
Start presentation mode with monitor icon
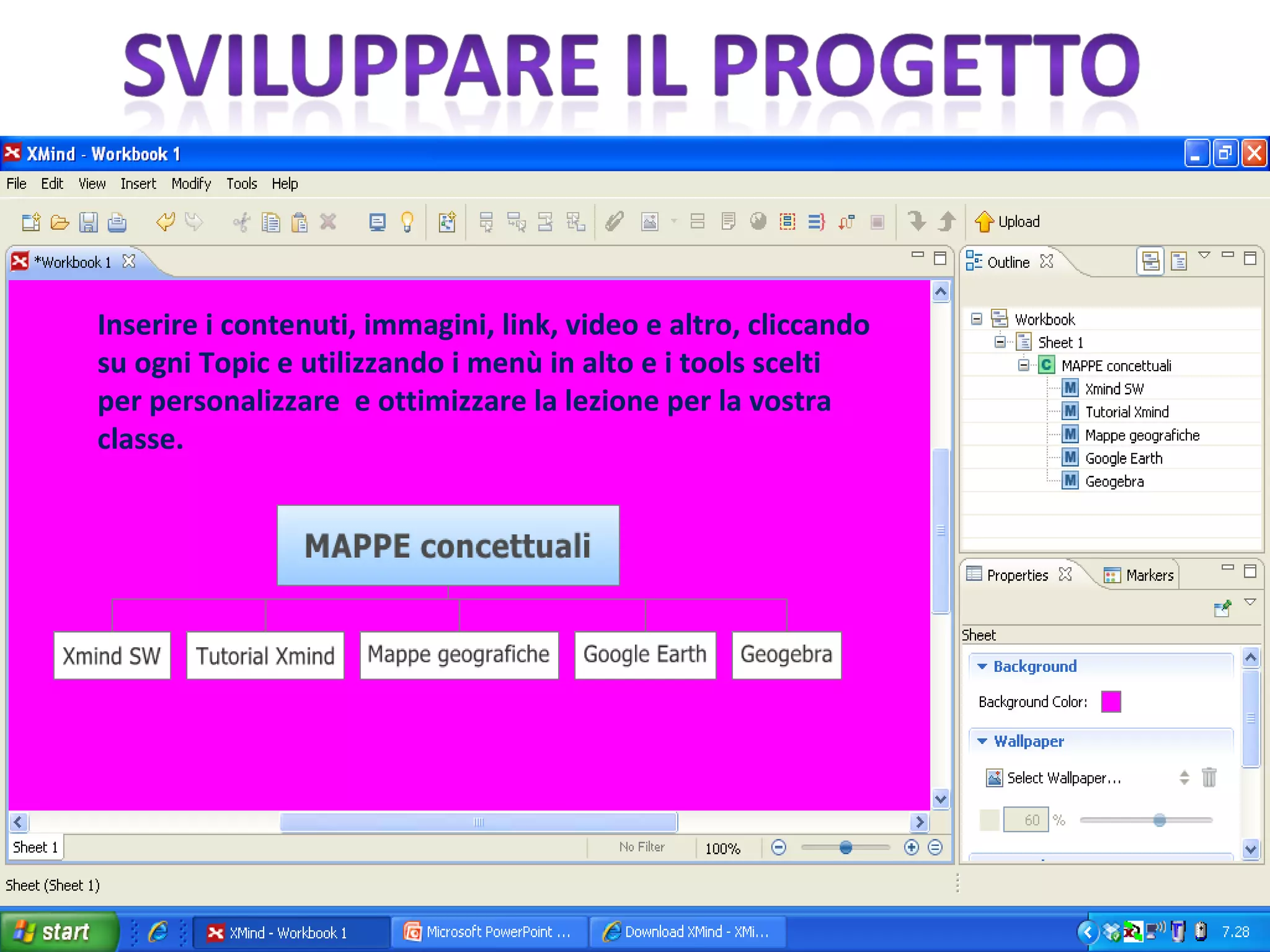(x=377, y=222)
